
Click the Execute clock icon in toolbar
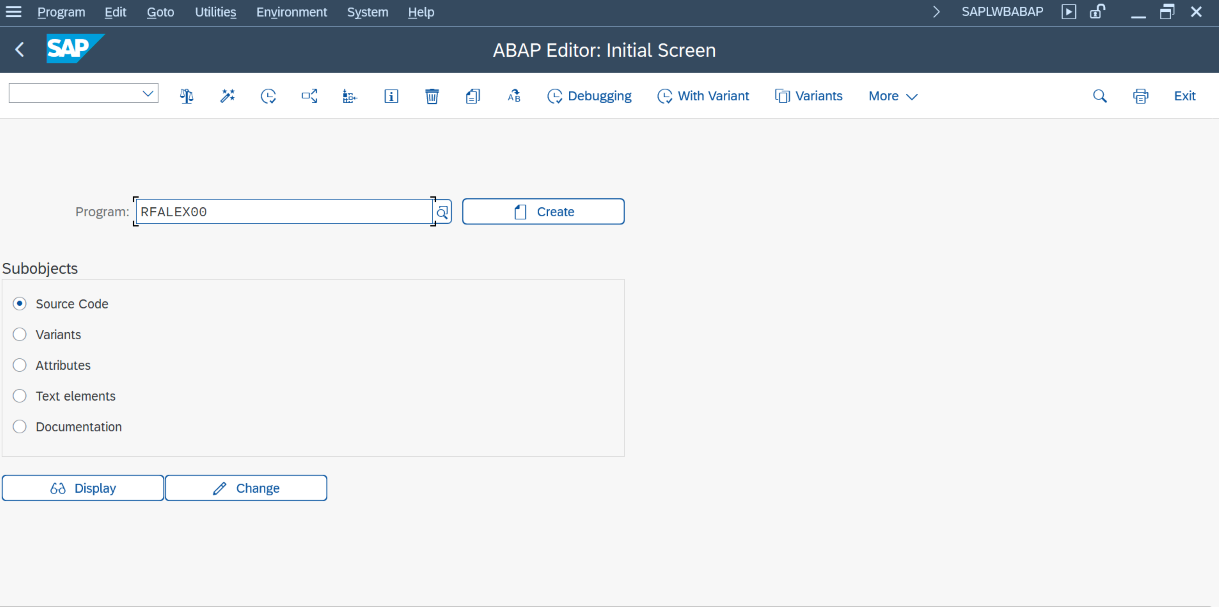[268, 96]
